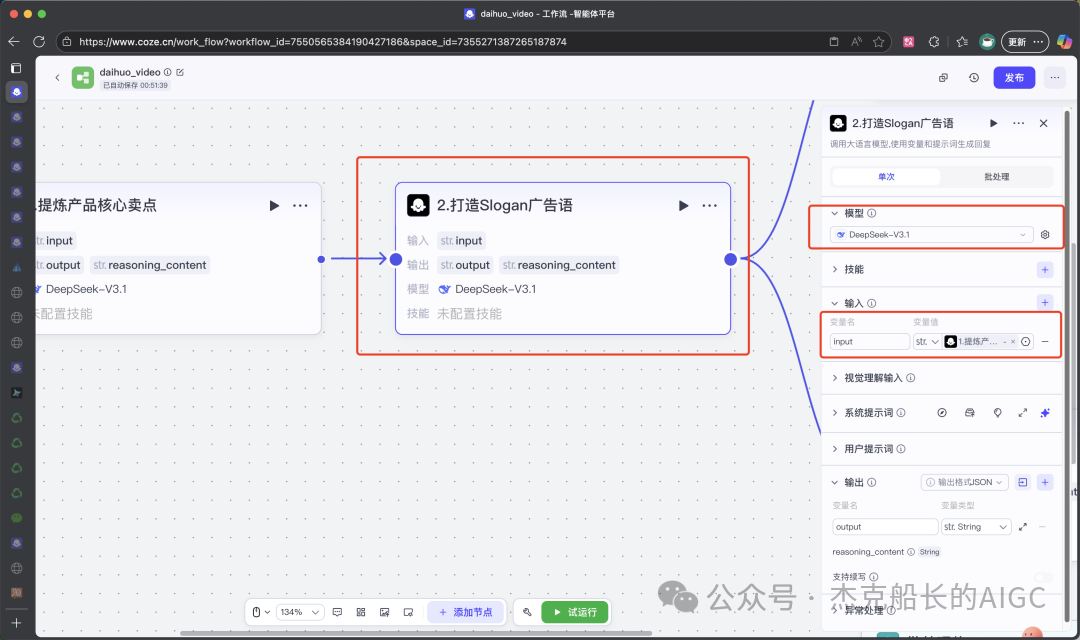Clear the referenced 1.提炼产 value tag
Image resolution: width=1080 pixels, height=640 pixels.
[1013, 342]
